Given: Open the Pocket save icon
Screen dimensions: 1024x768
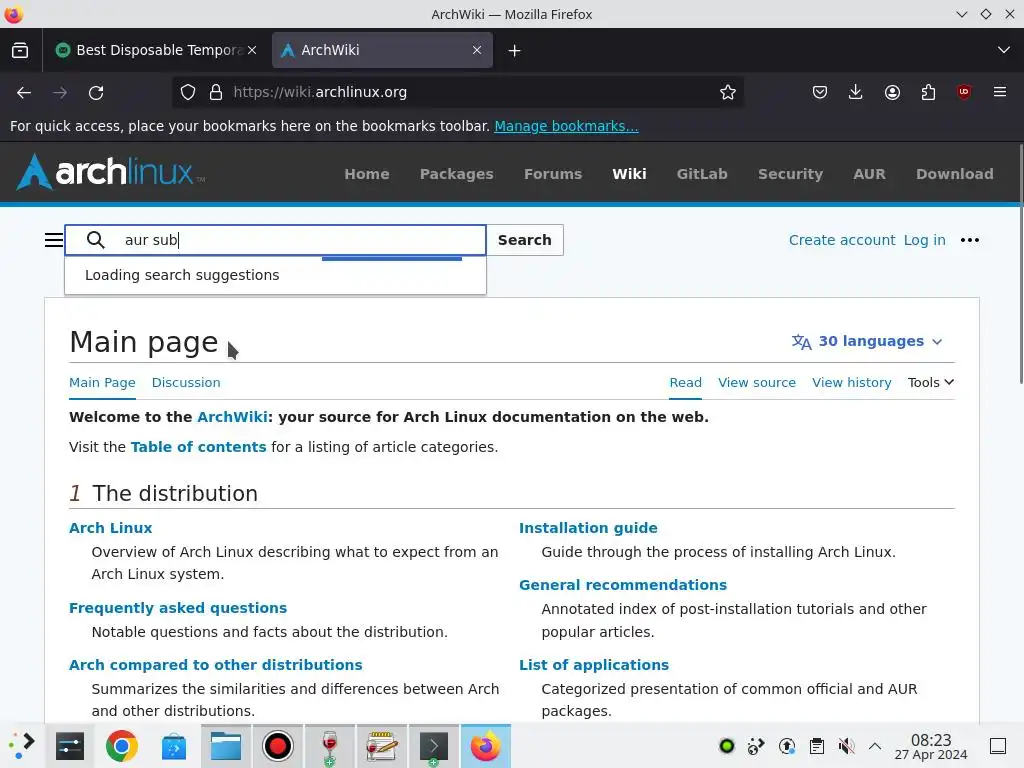Looking at the screenshot, I should click(820, 93).
